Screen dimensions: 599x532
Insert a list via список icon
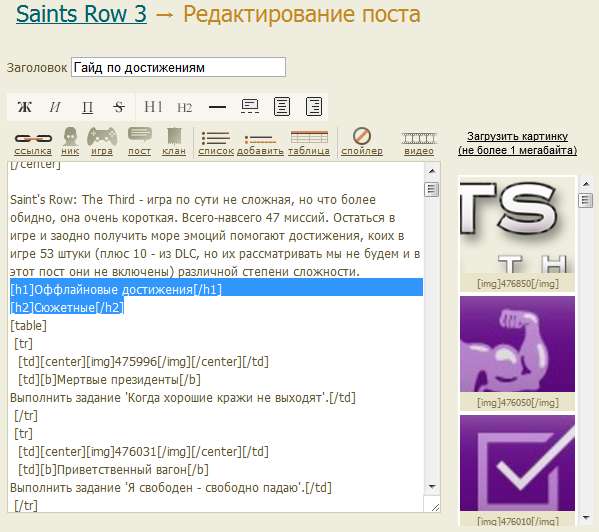pos(216,143)
